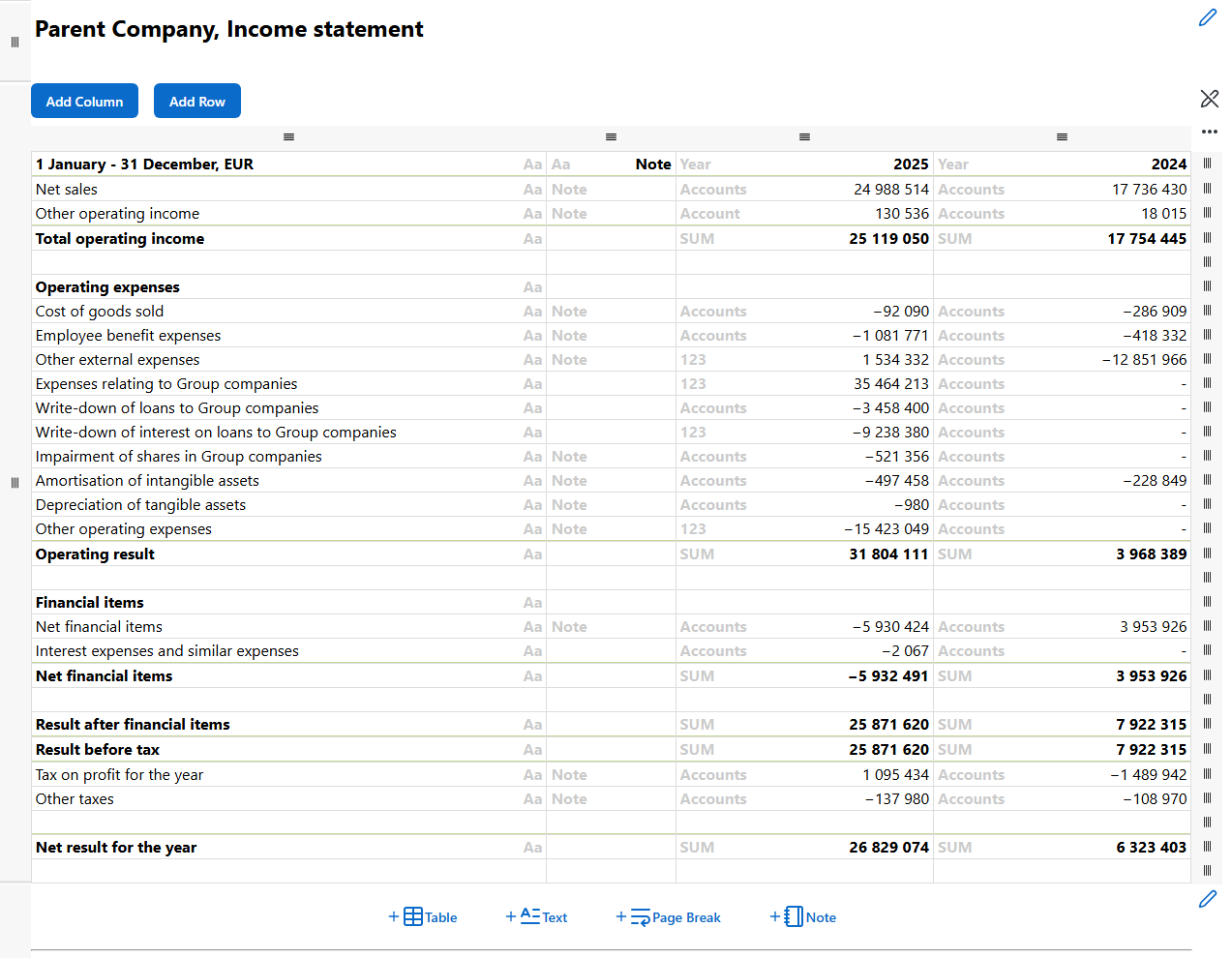1232x958 pixels.
Task: Open the 123 type selector for Other operating expenses
Action: (693, 529)
